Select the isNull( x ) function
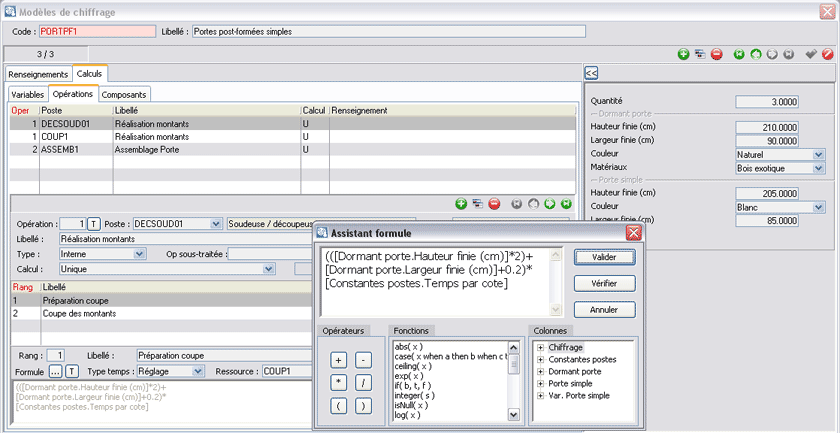Image resolution: width=840 pixels, height=433 pixels. click(x=410, y=405)
